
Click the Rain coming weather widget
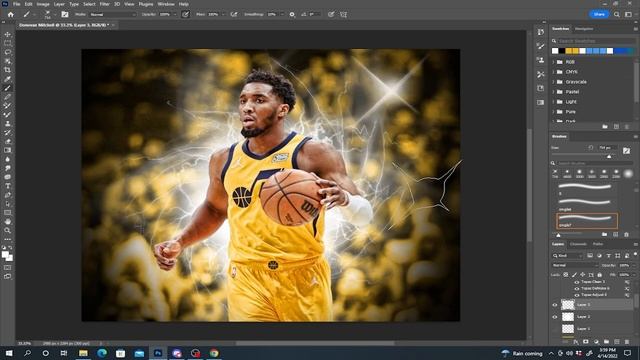pos(522,353)
